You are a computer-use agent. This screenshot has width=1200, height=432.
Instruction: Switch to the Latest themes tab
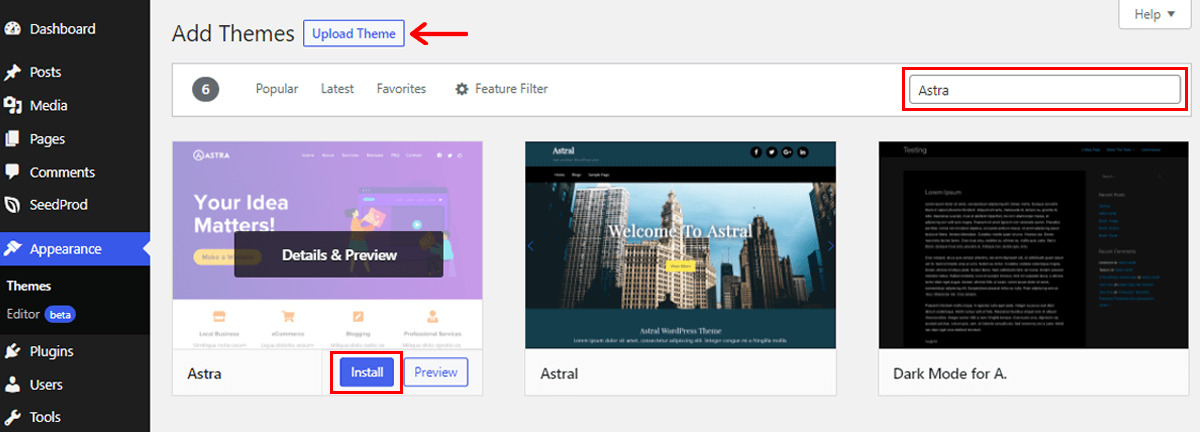337,89
